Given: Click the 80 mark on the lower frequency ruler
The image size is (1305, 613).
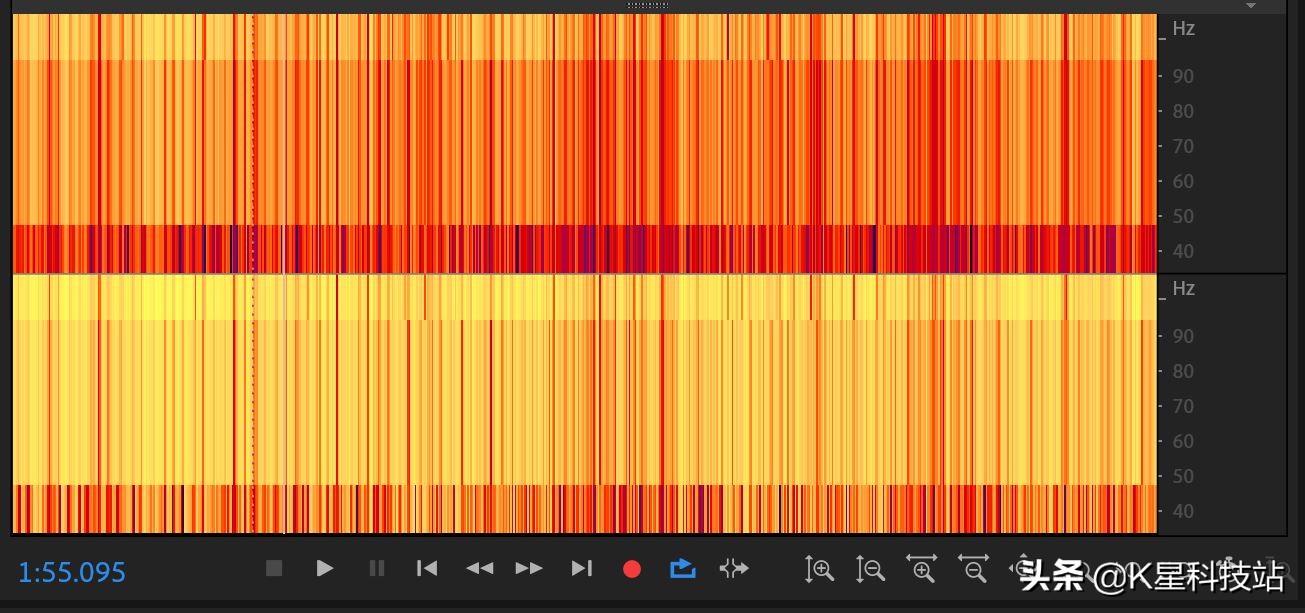Looking at the screenshot, I should [1183, 371].
